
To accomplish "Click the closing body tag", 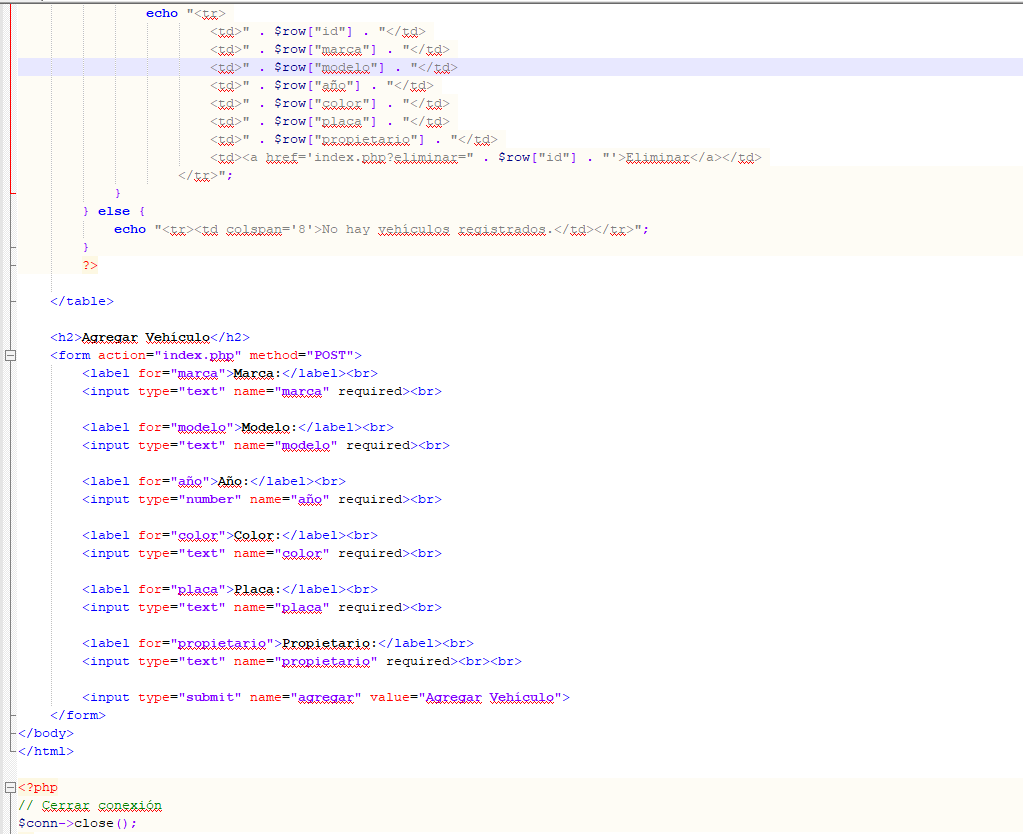I will (46, 733).
